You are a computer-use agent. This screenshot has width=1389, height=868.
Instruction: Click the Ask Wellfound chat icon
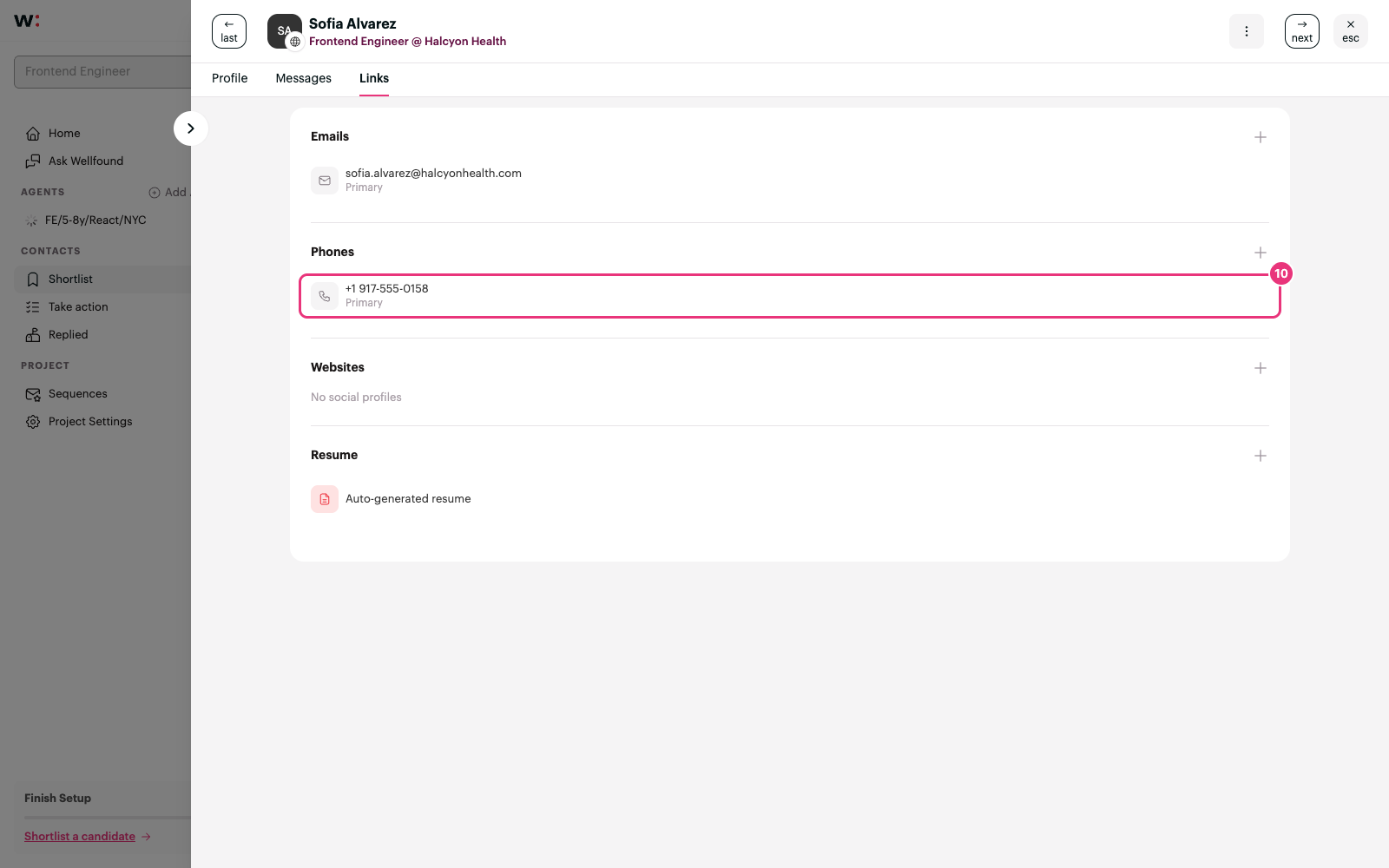click(33, 161)
